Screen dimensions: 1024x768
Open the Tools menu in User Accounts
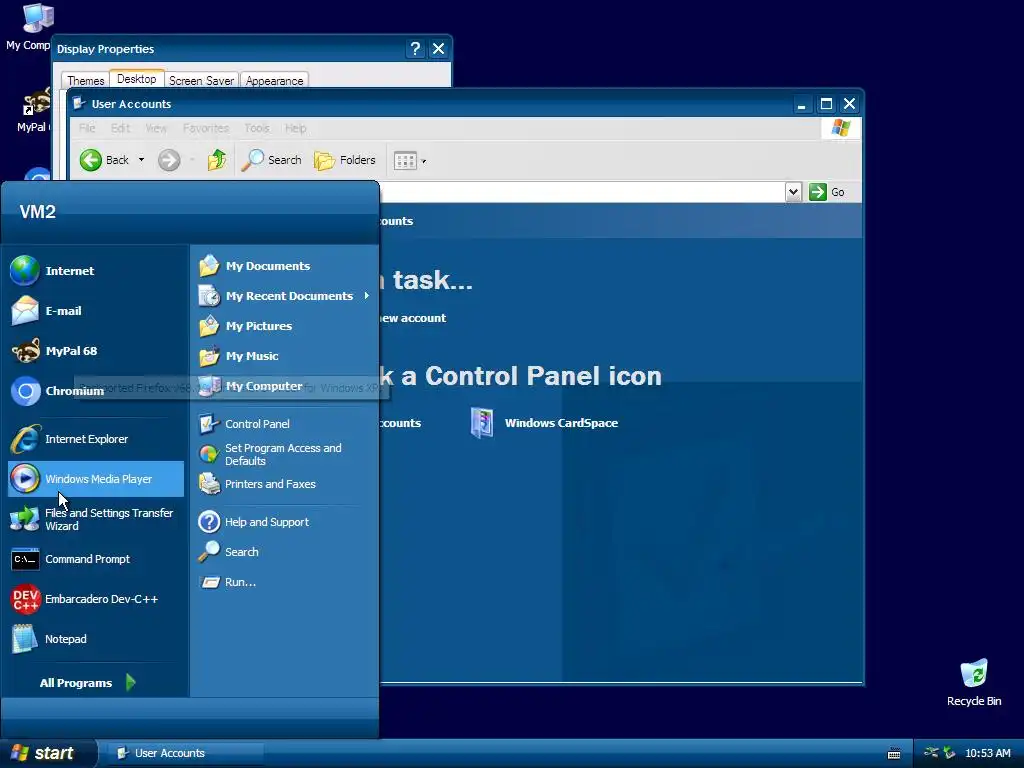coord(256,128)
